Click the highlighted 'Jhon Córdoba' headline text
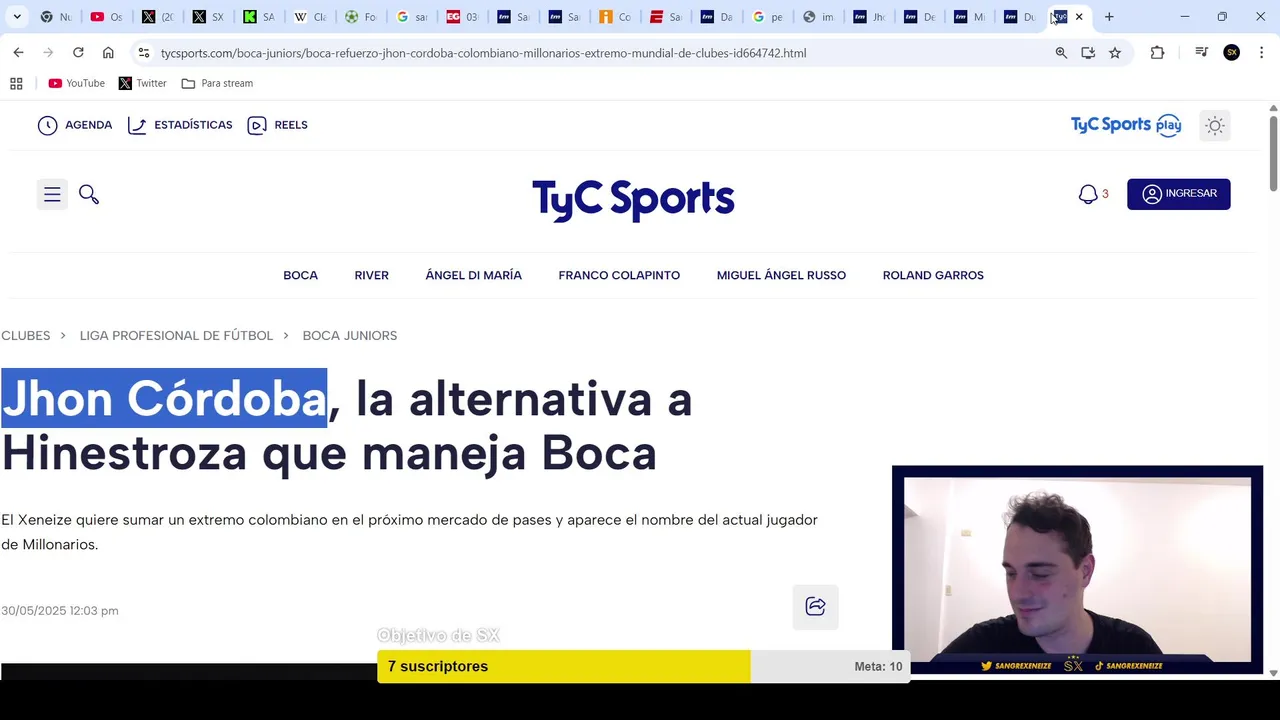Image resolution: width=1280 pixels, height=720 pixels. tap(164, 398)
